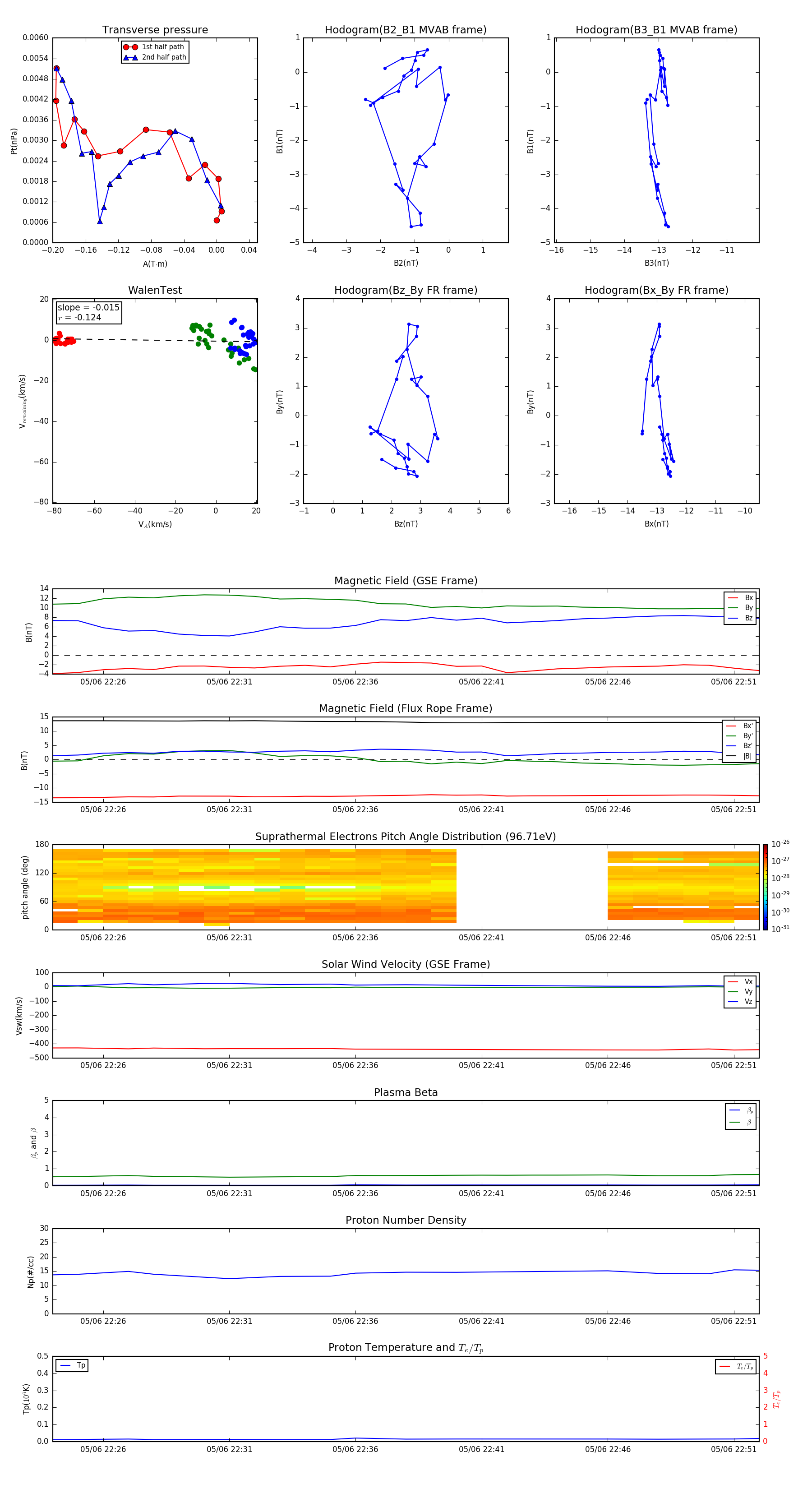Screen dimensions: 812x1489
Task: Click the 'A(T·m)' x-axis label
Action: coord(155,264)
